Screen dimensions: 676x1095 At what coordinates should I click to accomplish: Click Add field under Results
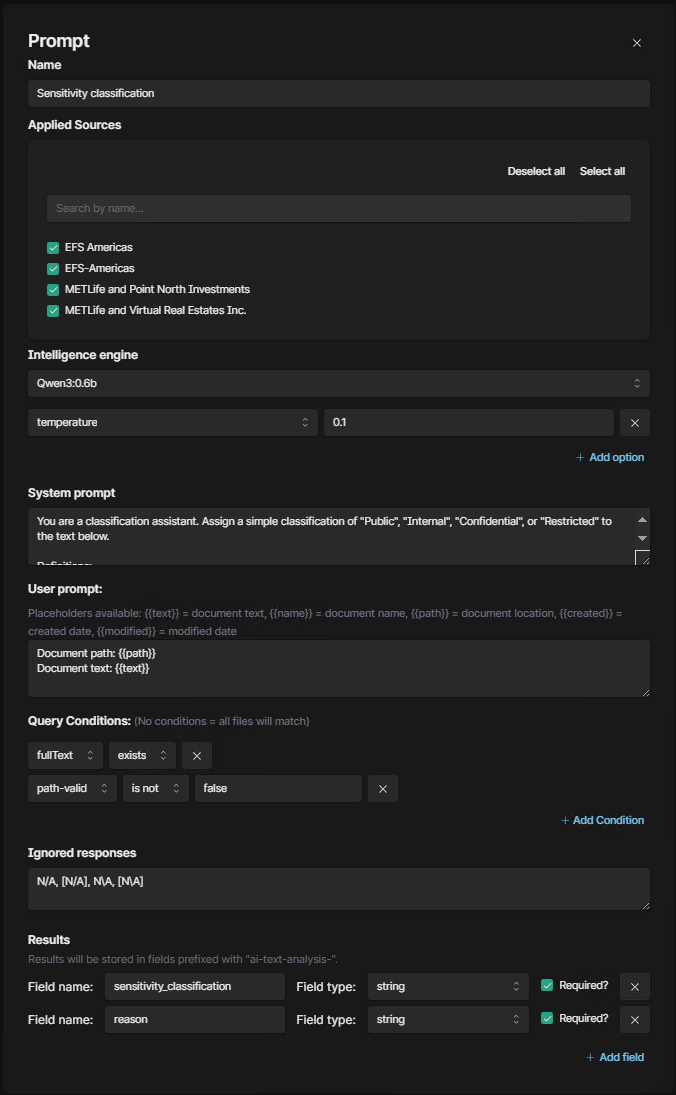coord(615,1057)
